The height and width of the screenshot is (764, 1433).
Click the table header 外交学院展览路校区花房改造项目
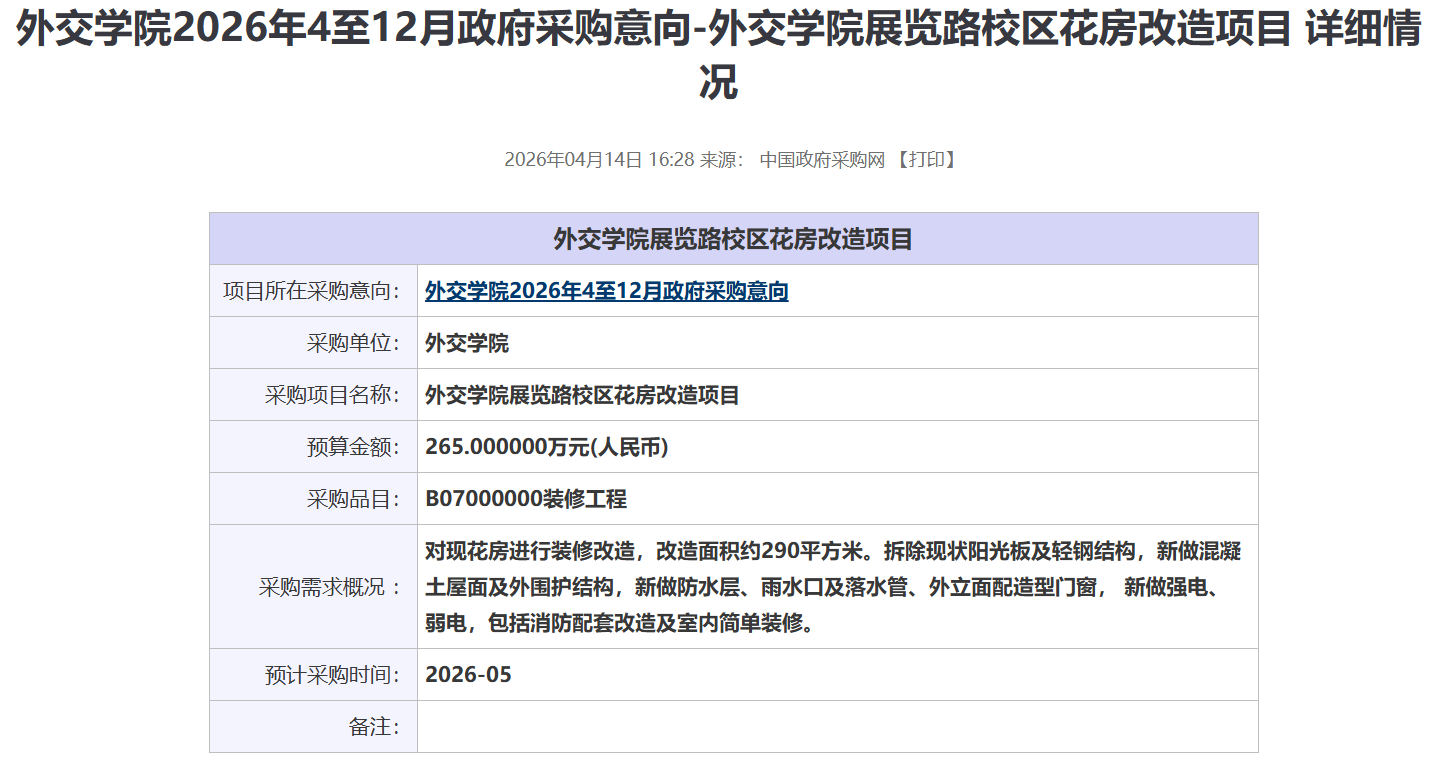coord(733,239)
